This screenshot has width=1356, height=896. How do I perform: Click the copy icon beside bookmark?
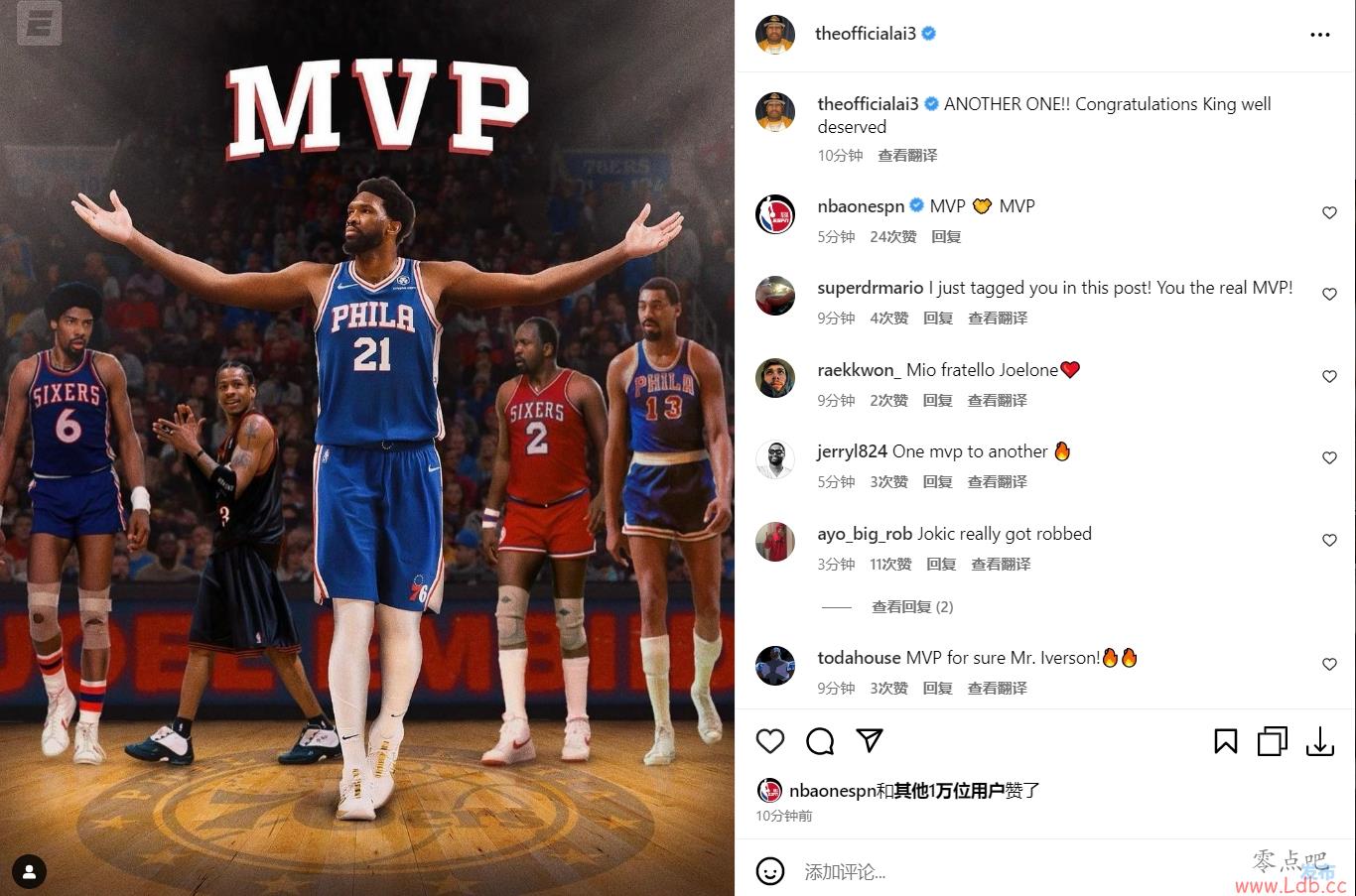pyautogui.click(x=1273, y=741)
